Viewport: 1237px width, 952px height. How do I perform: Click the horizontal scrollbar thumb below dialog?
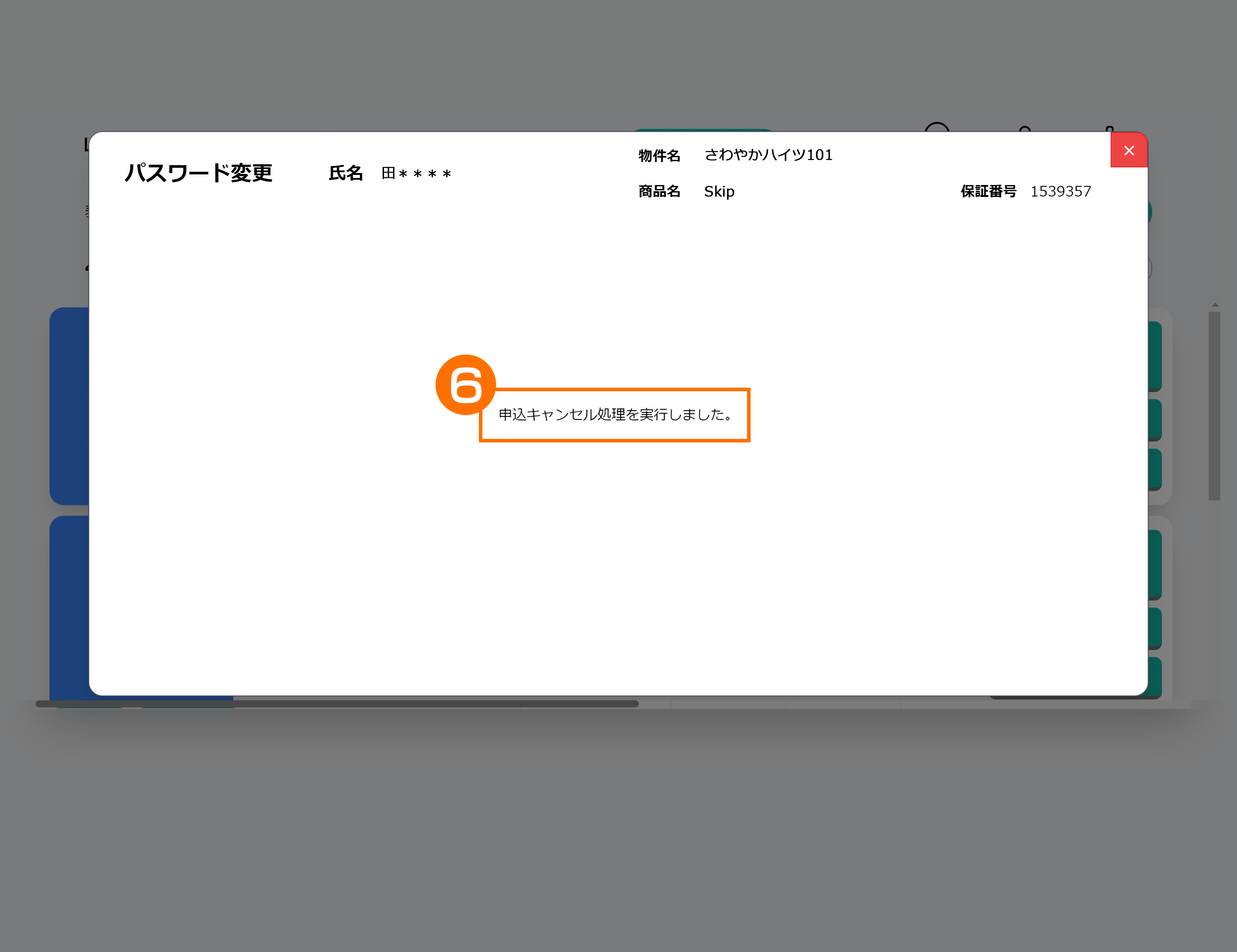point(337,703)
